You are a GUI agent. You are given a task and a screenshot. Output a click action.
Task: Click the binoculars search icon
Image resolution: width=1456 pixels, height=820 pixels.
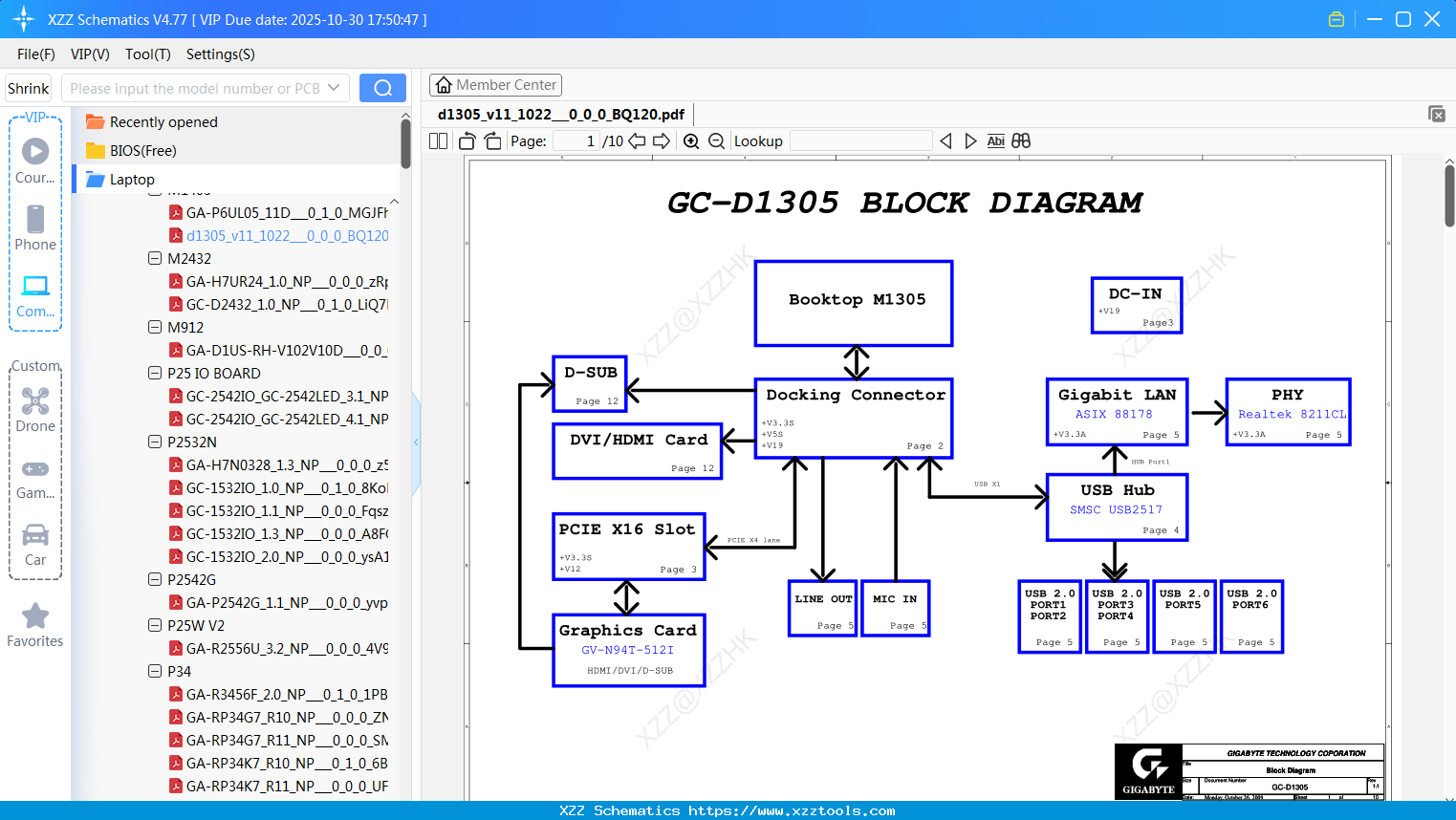(1021, 141)
